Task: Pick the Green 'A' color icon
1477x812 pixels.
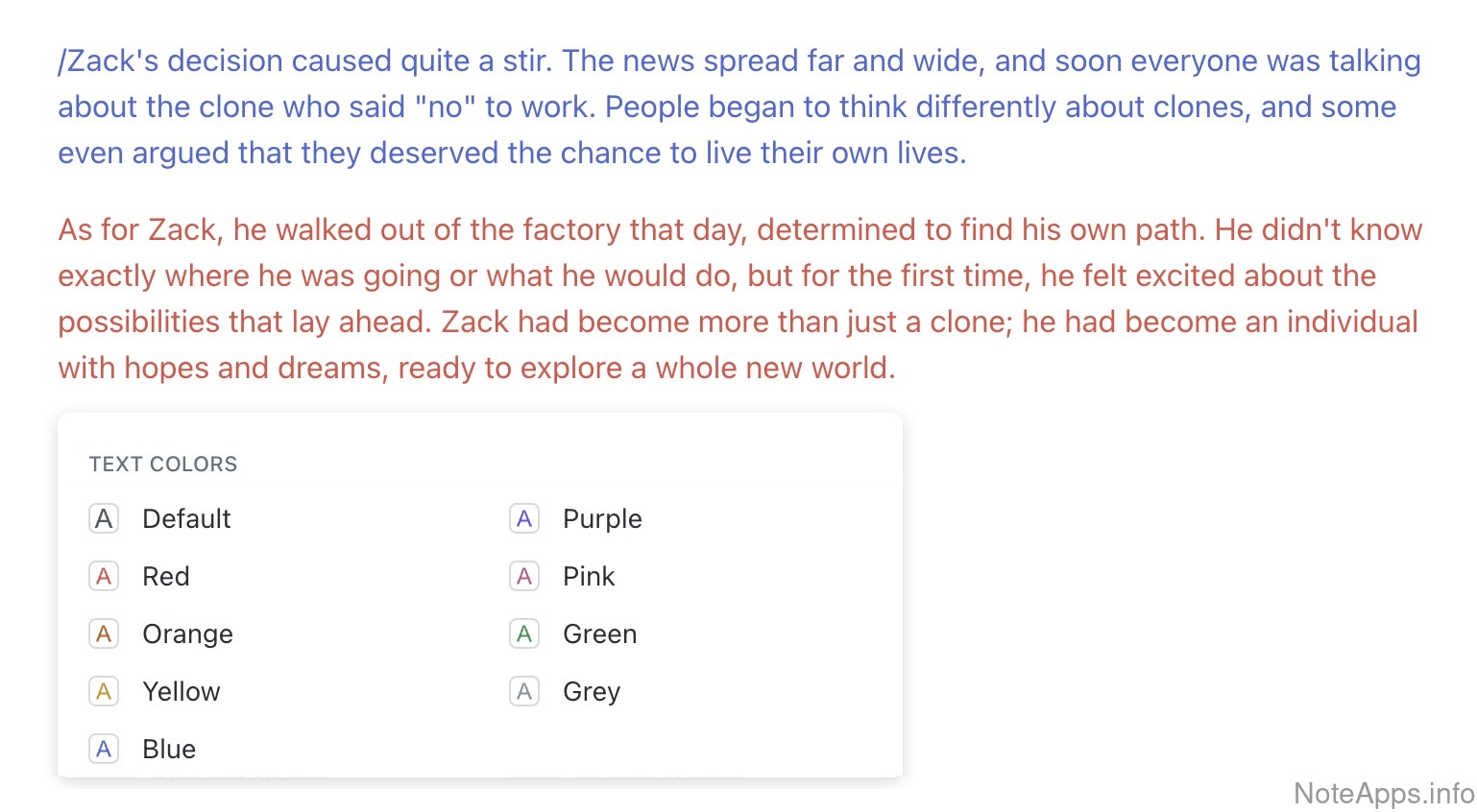Action: pos(524,634)
